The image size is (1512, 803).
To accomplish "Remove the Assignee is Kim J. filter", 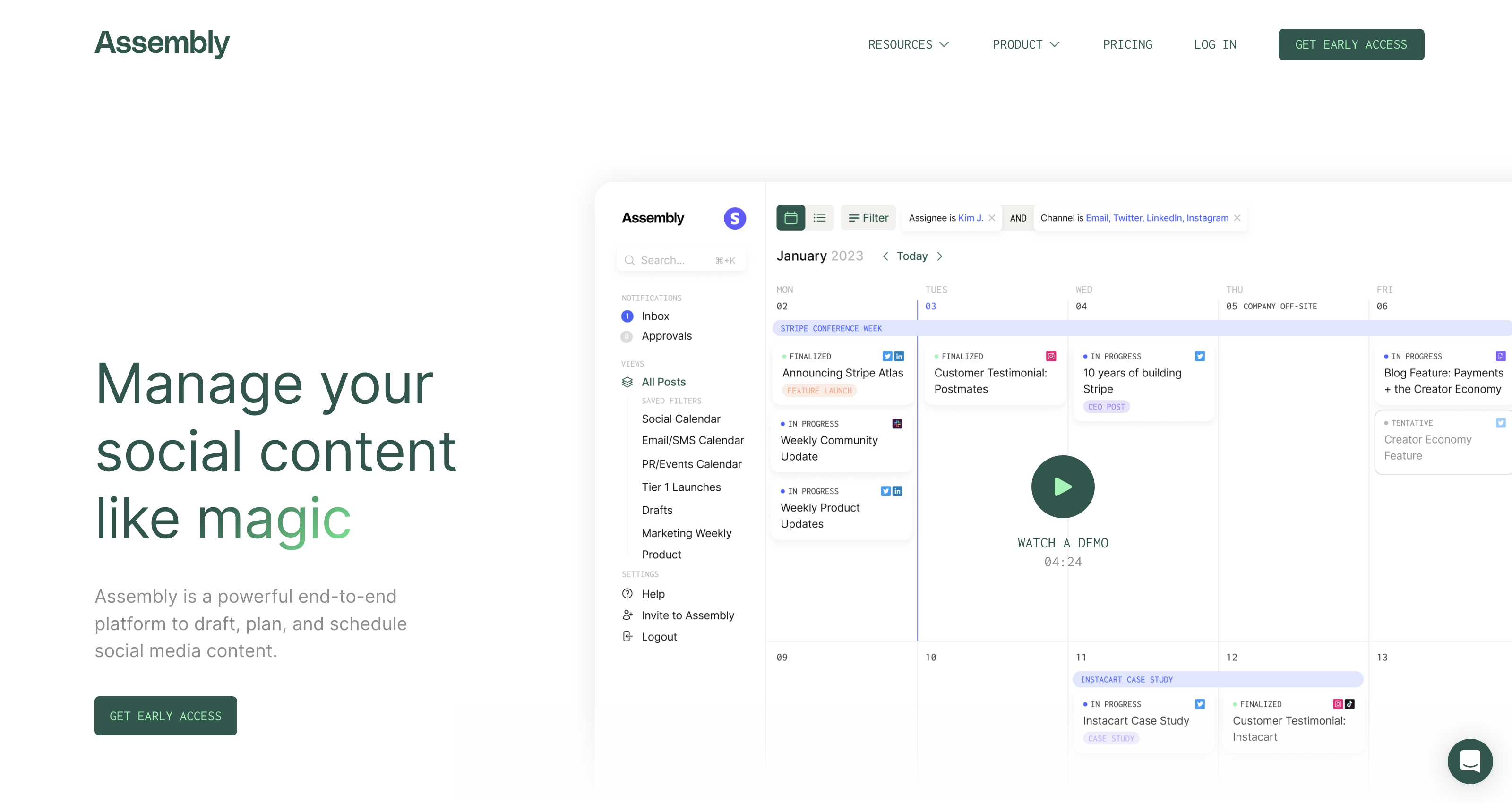I will pos(992,218).
